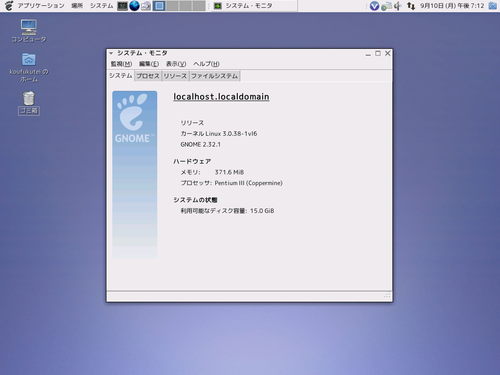Viewport: 500px width, 375px height.
Task: Open the コンピュータ desktop icon
Action: (x=29, y=31)
